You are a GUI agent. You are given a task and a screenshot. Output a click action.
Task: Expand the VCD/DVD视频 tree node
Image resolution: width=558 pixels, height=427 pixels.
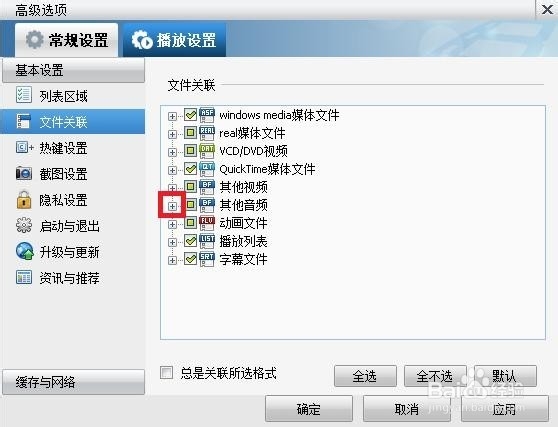coord(172,152)
